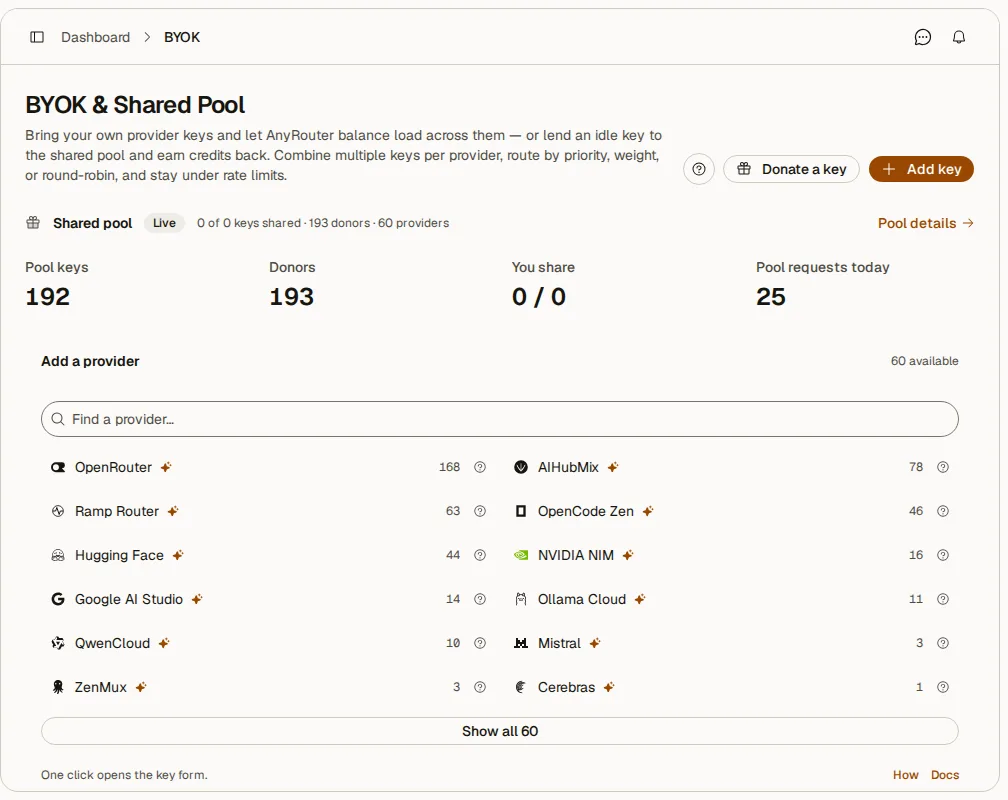The image size is (1008, 800).
Task: Open the chat feedback icon
Action: pos(922,37)
